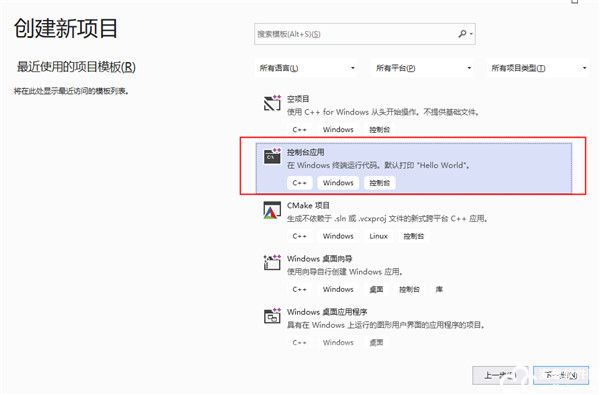The width and height of the screenshot is (600, 395).
Task: Go back with the 上一步 button
Action: click(x=500, y=375)
